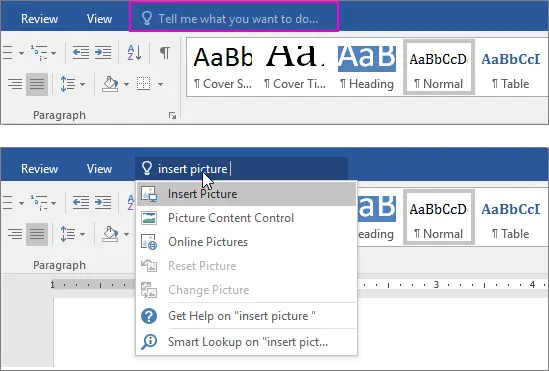
Task: Toggle Justify alignment in top ribbon
Action: [x=37, y=84]
